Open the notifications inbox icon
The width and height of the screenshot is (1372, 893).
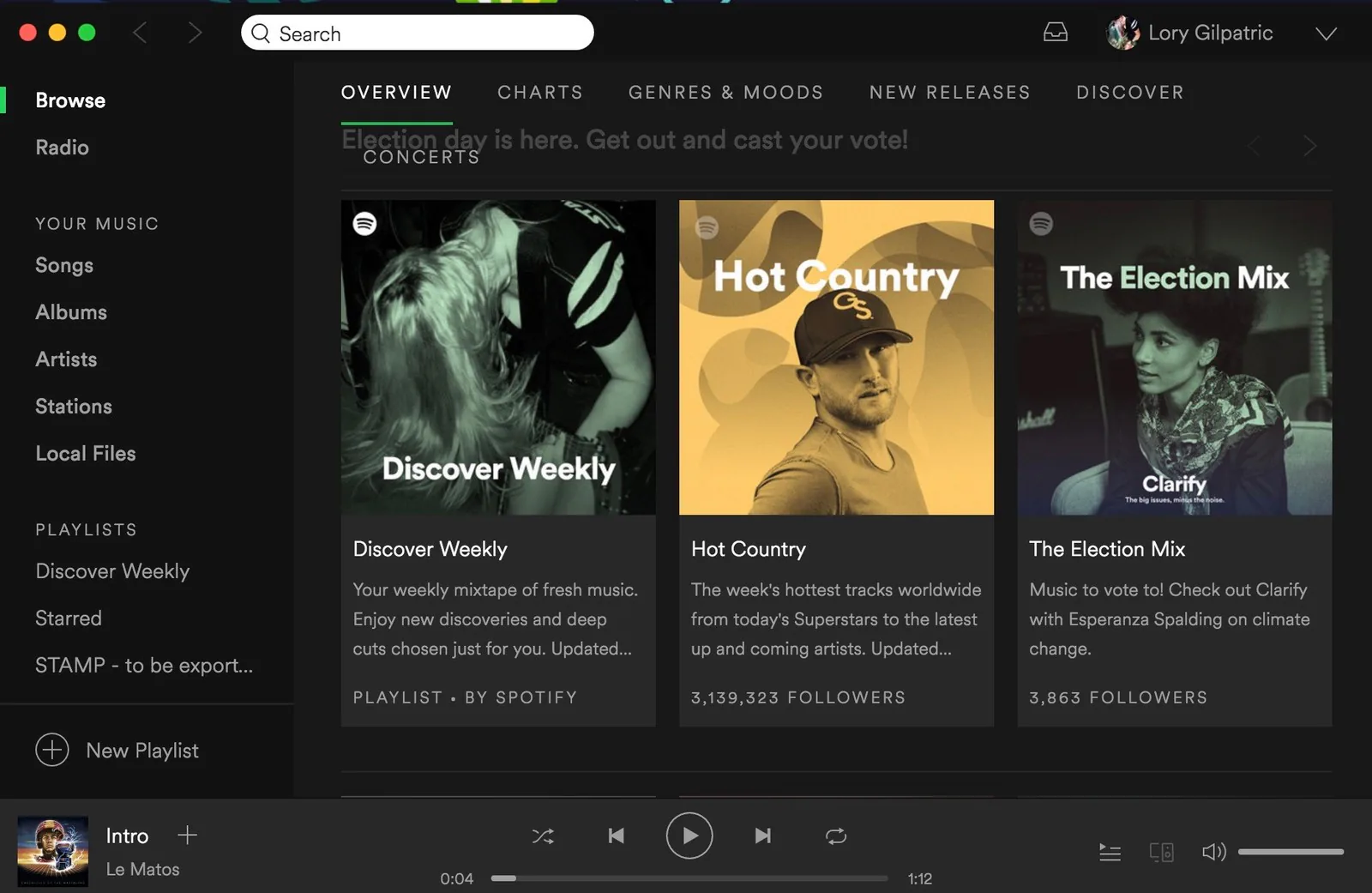click(1056, 33)
